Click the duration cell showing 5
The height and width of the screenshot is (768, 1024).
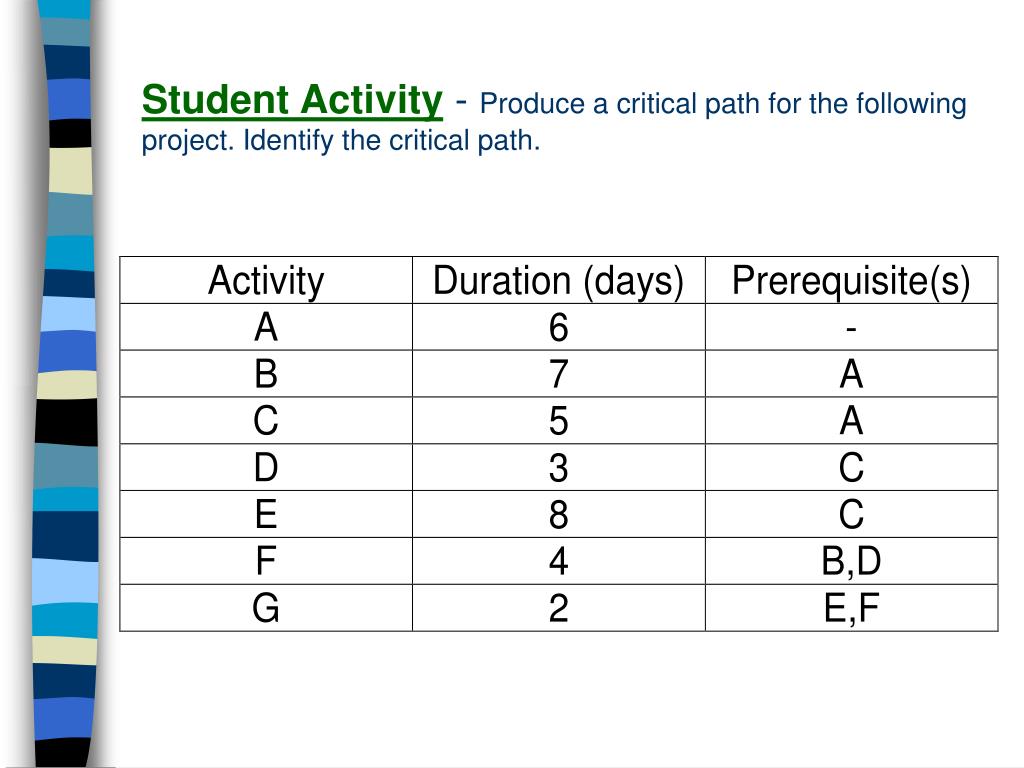559,421
